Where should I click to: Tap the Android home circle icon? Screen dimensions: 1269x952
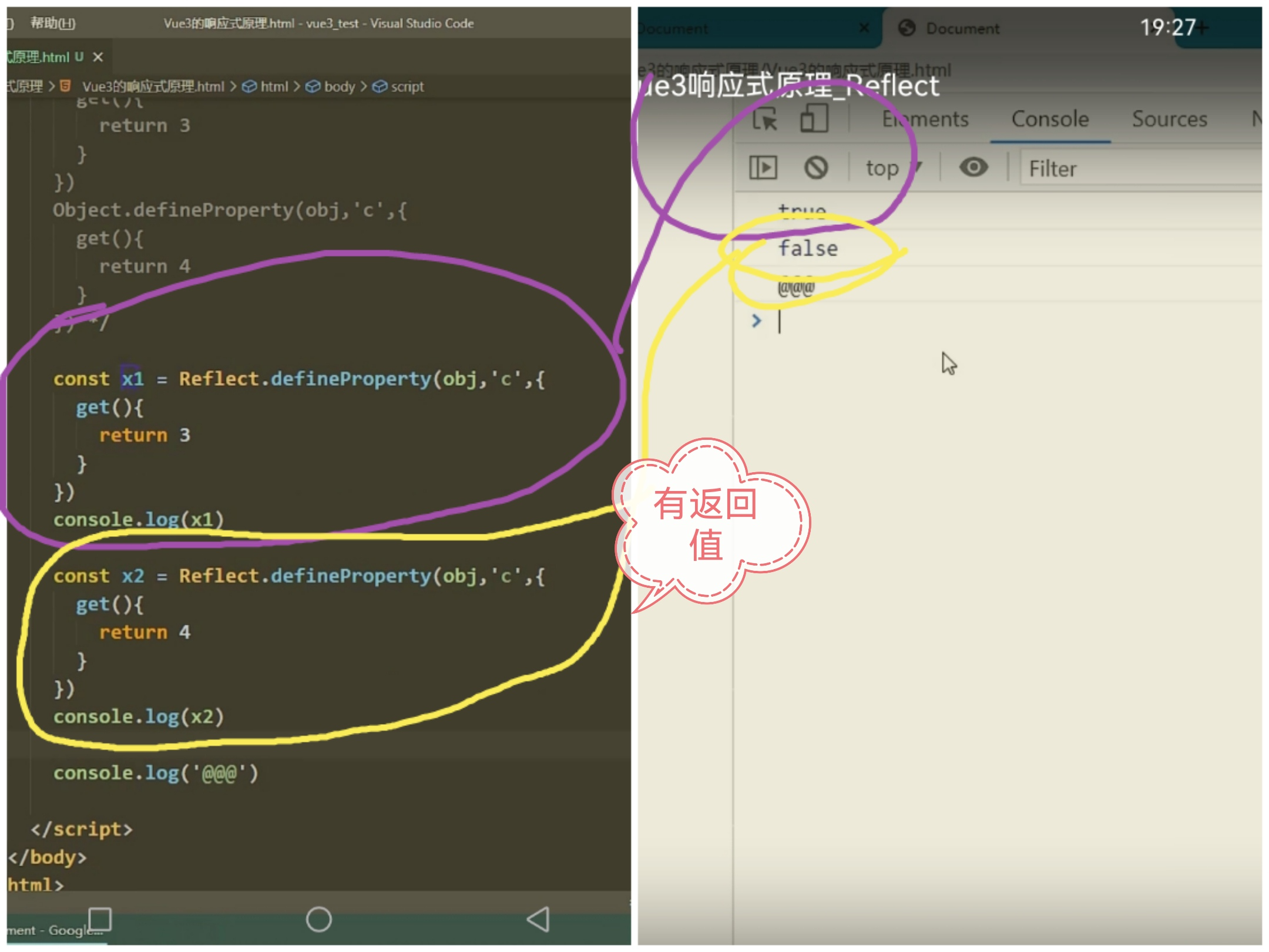pos(318,919)
